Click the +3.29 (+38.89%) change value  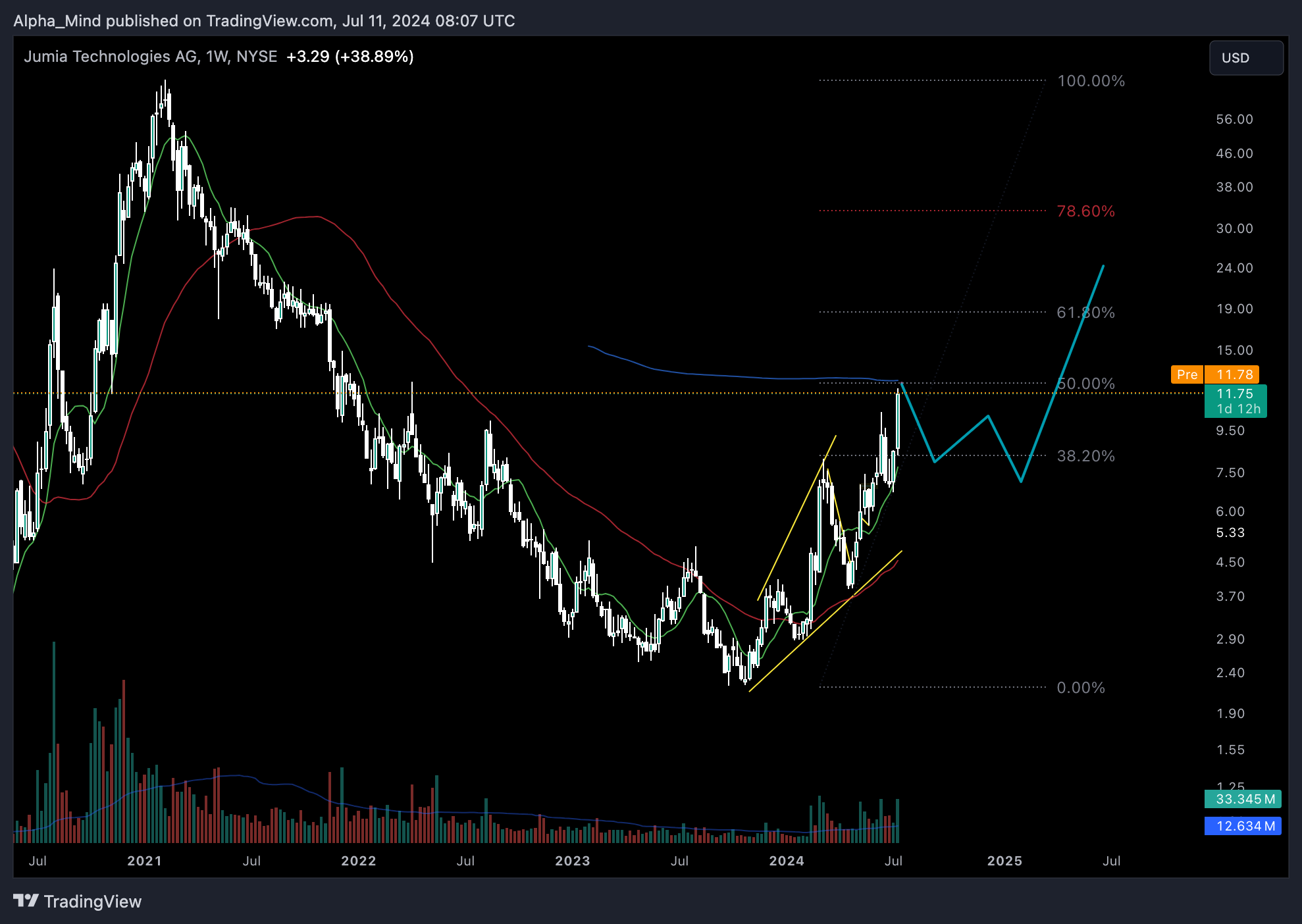click(350, 57)
